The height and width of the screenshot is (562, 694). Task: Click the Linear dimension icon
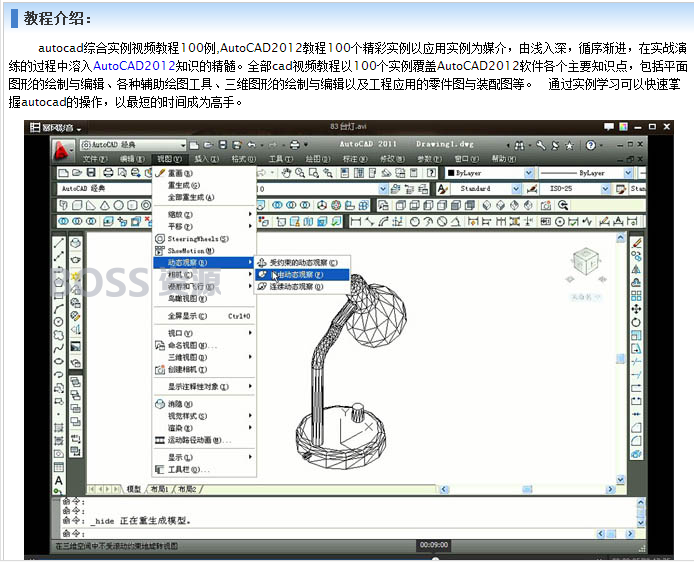point(355,221)
